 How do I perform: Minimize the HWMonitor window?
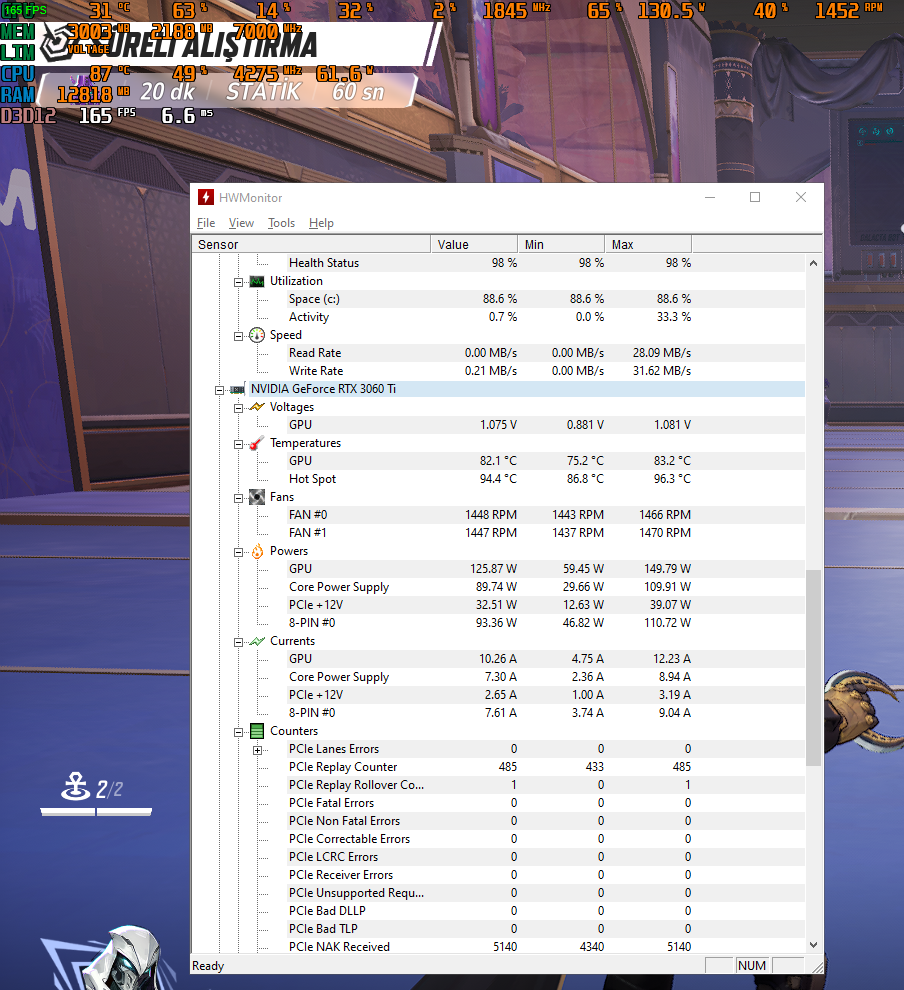tap(710, 198)
